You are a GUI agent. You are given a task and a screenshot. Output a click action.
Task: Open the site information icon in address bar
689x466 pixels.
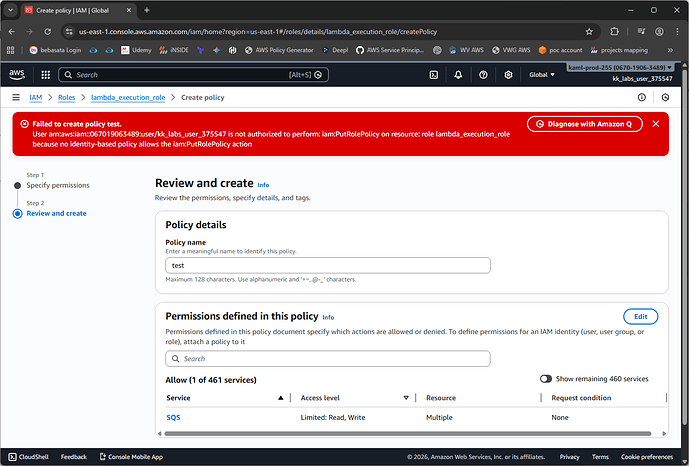69,32
